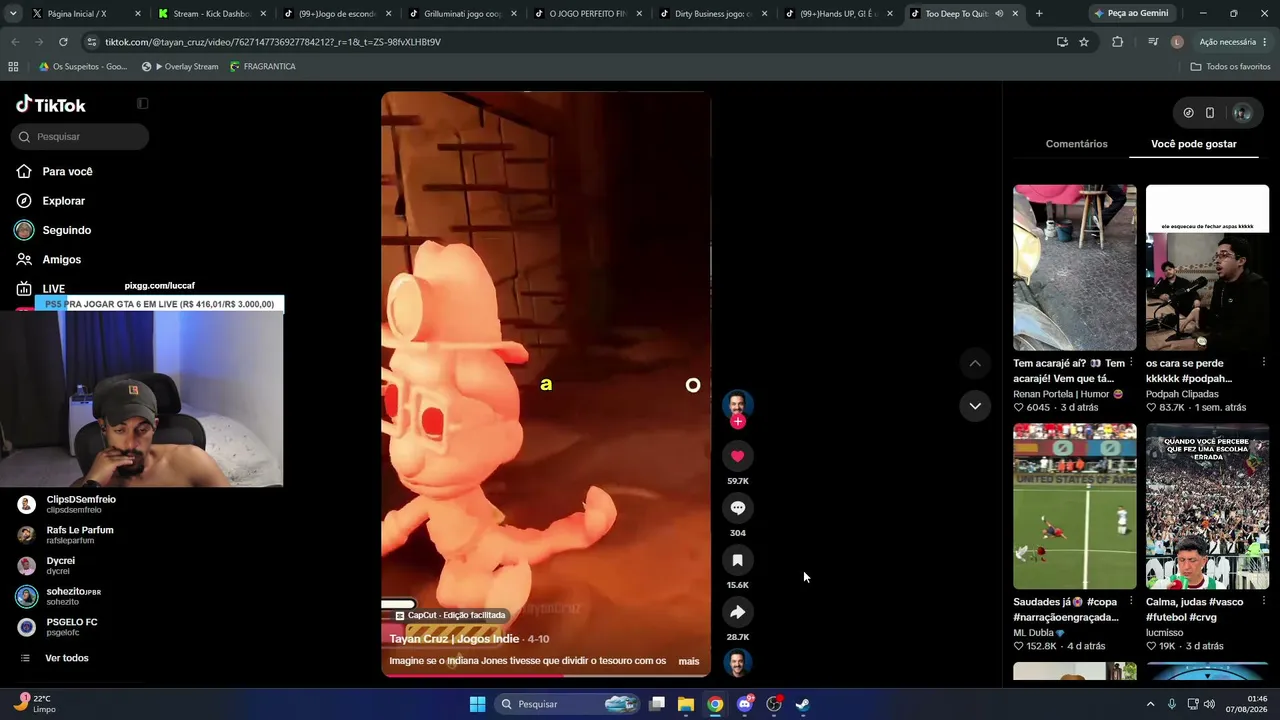
Task: Open Chrome extensions puzzle icon
Action: [x=1118, y=42]
